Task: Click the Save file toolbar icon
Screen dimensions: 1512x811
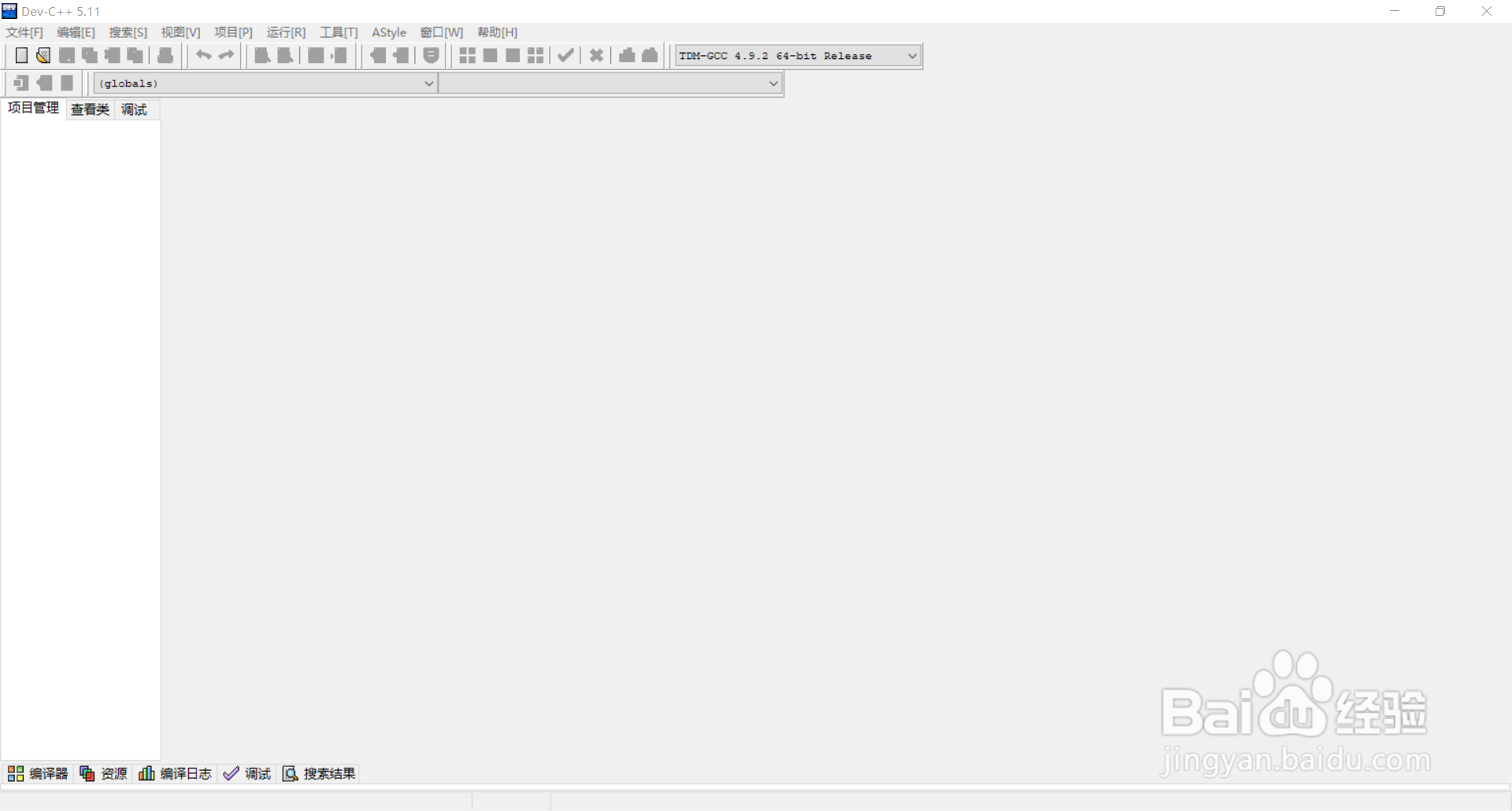Action: pos(67,55)
